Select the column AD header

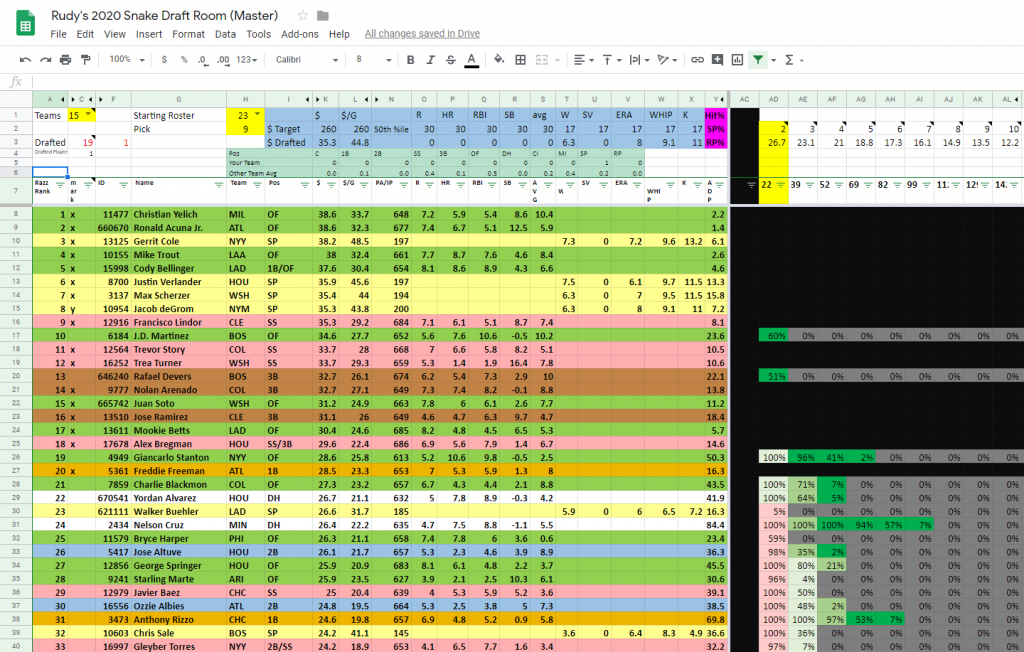[x=773, y=99]
